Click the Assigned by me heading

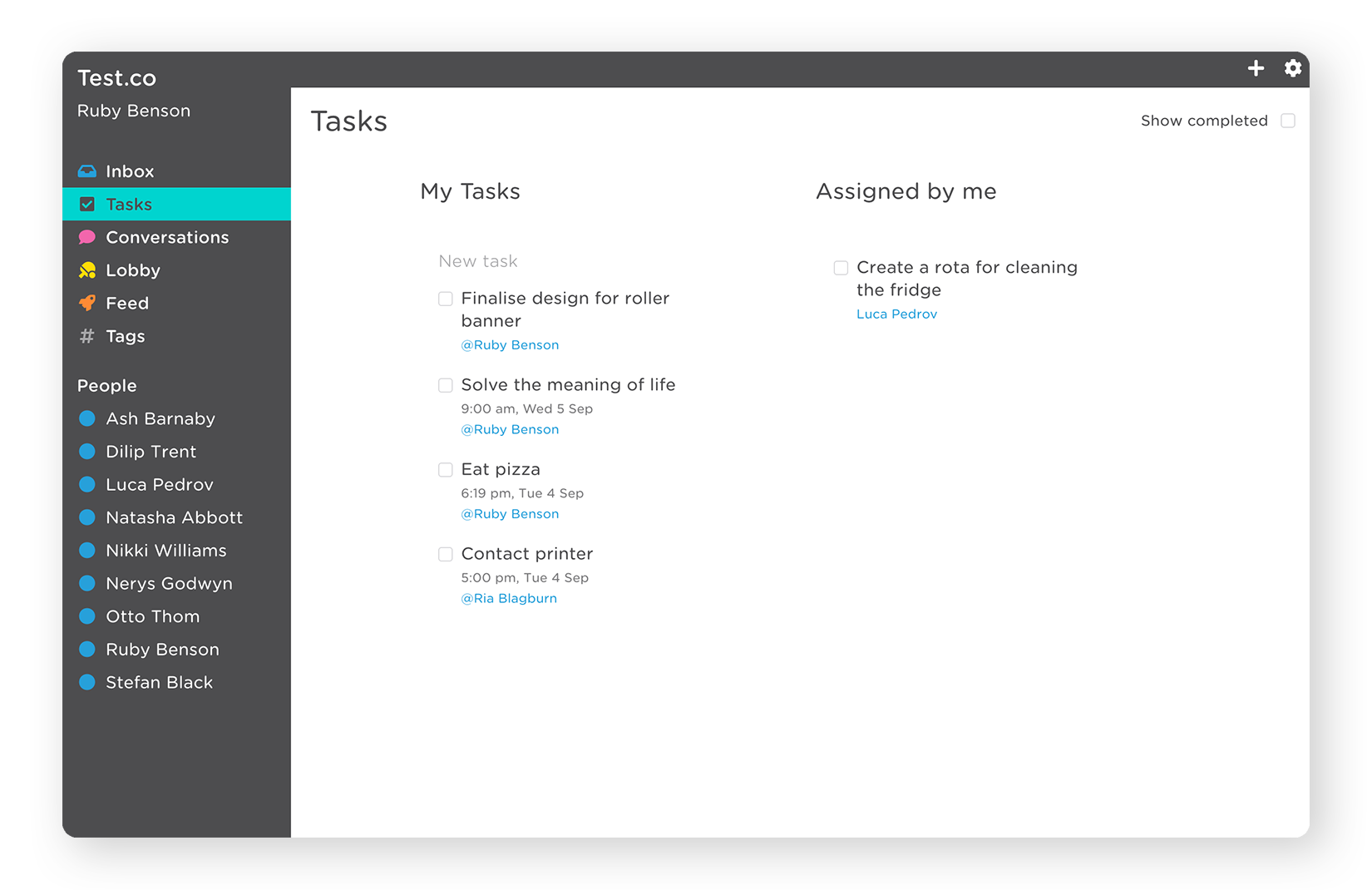coord(906,191)
